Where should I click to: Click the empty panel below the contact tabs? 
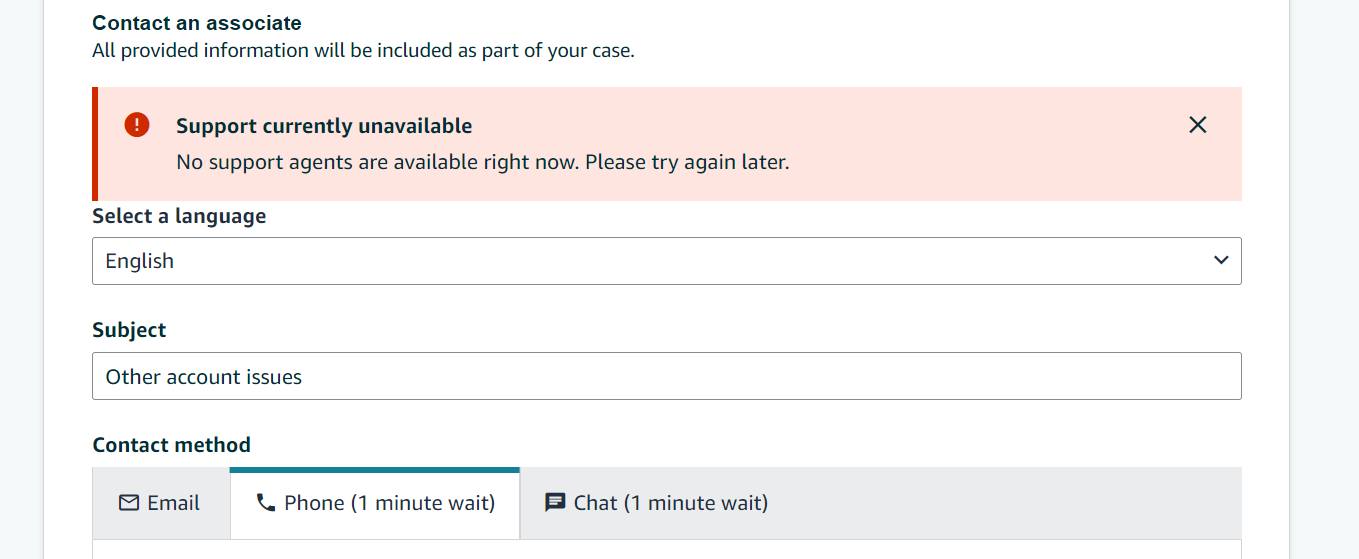(667, 549)
